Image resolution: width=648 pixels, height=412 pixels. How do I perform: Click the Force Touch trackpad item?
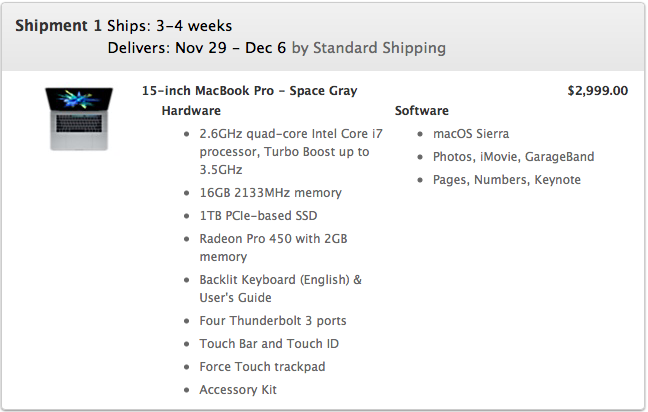[x=262, y=367]
